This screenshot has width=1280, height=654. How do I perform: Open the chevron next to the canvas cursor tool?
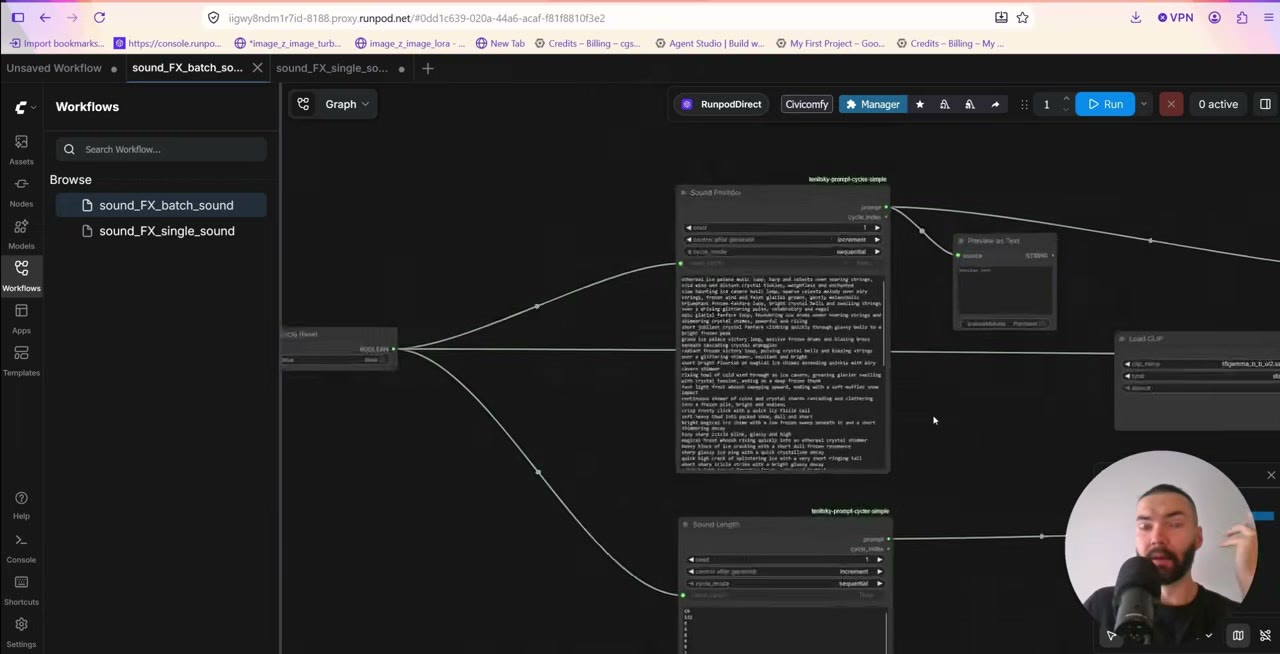pyautogui.click(x=1208, y=635)
